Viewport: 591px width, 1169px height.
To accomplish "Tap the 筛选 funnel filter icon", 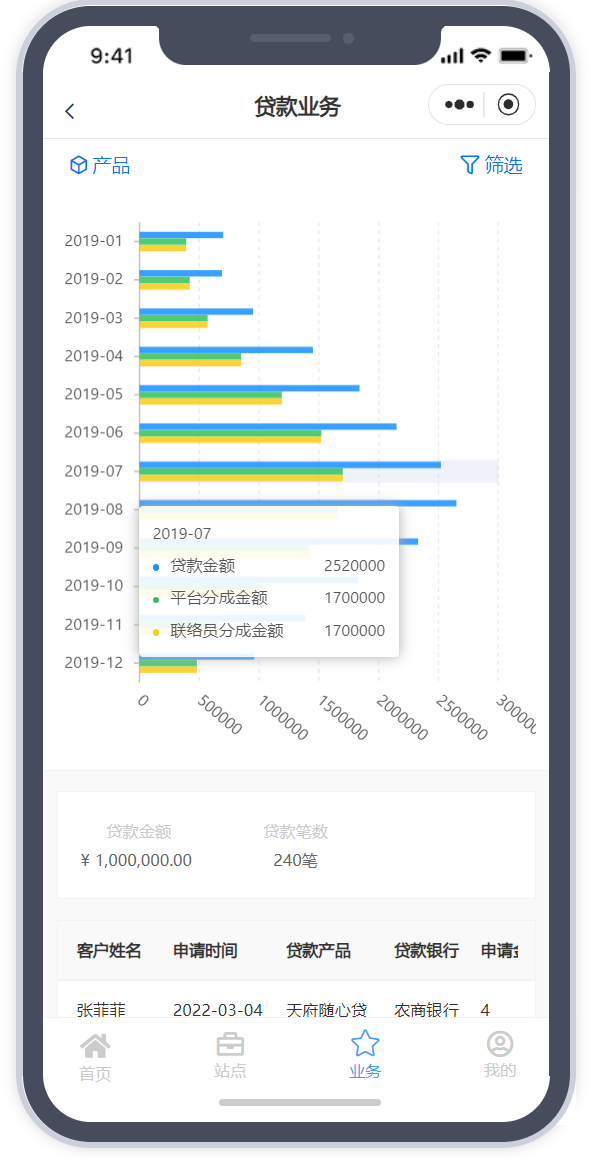I will point(470,165).
